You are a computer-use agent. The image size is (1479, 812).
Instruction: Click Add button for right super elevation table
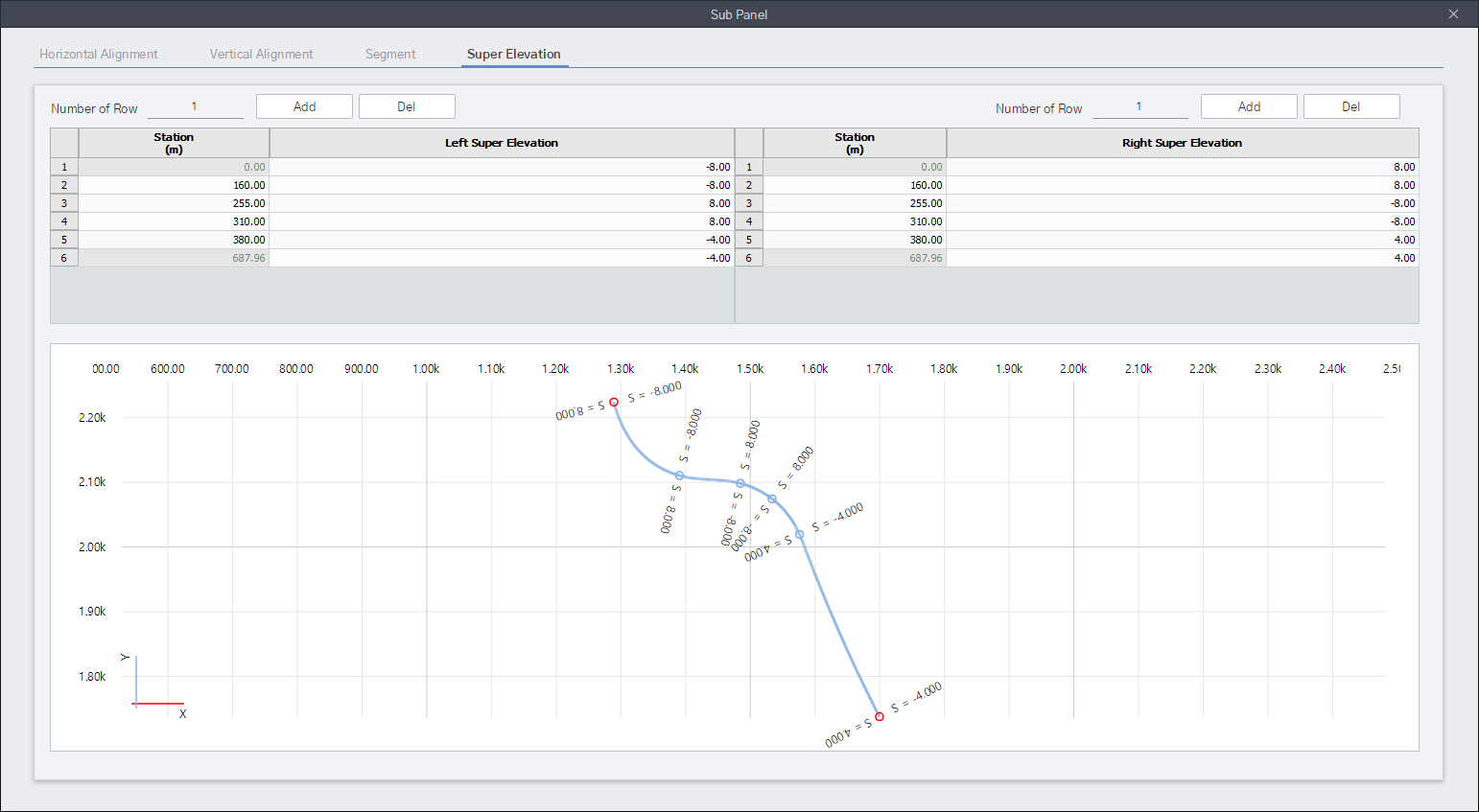pyautogui.click(x=1249, y=106)
